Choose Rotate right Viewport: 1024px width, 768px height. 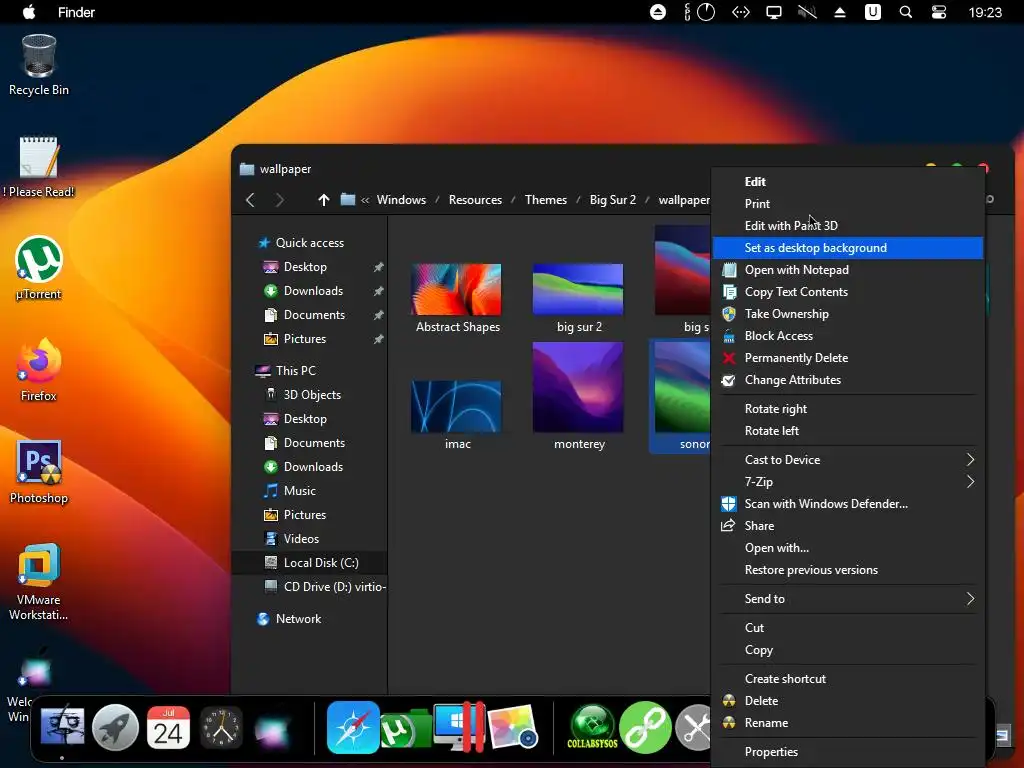848,409
